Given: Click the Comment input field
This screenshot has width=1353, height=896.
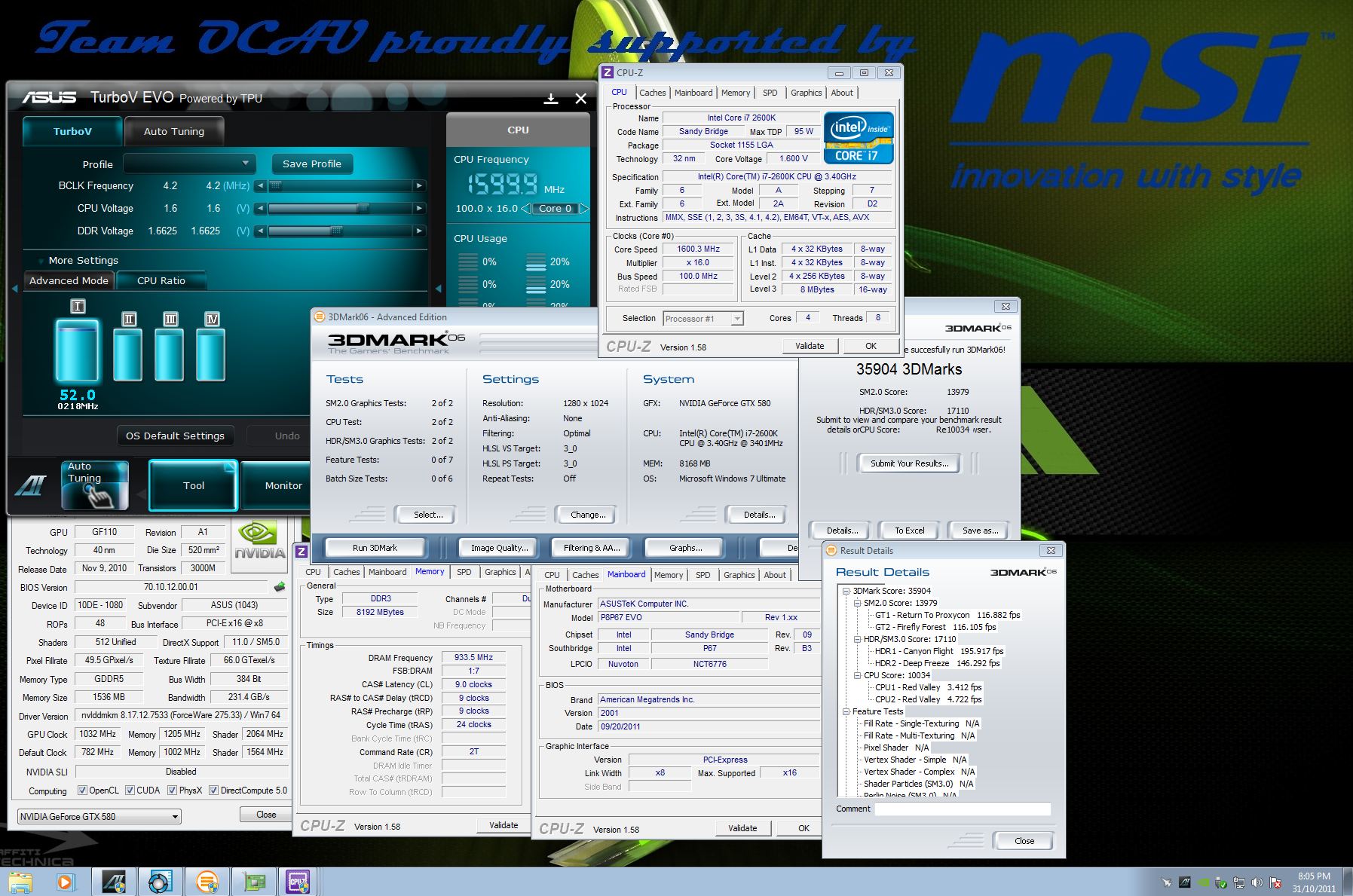Looking at the screenshot, I should [963, 809].
